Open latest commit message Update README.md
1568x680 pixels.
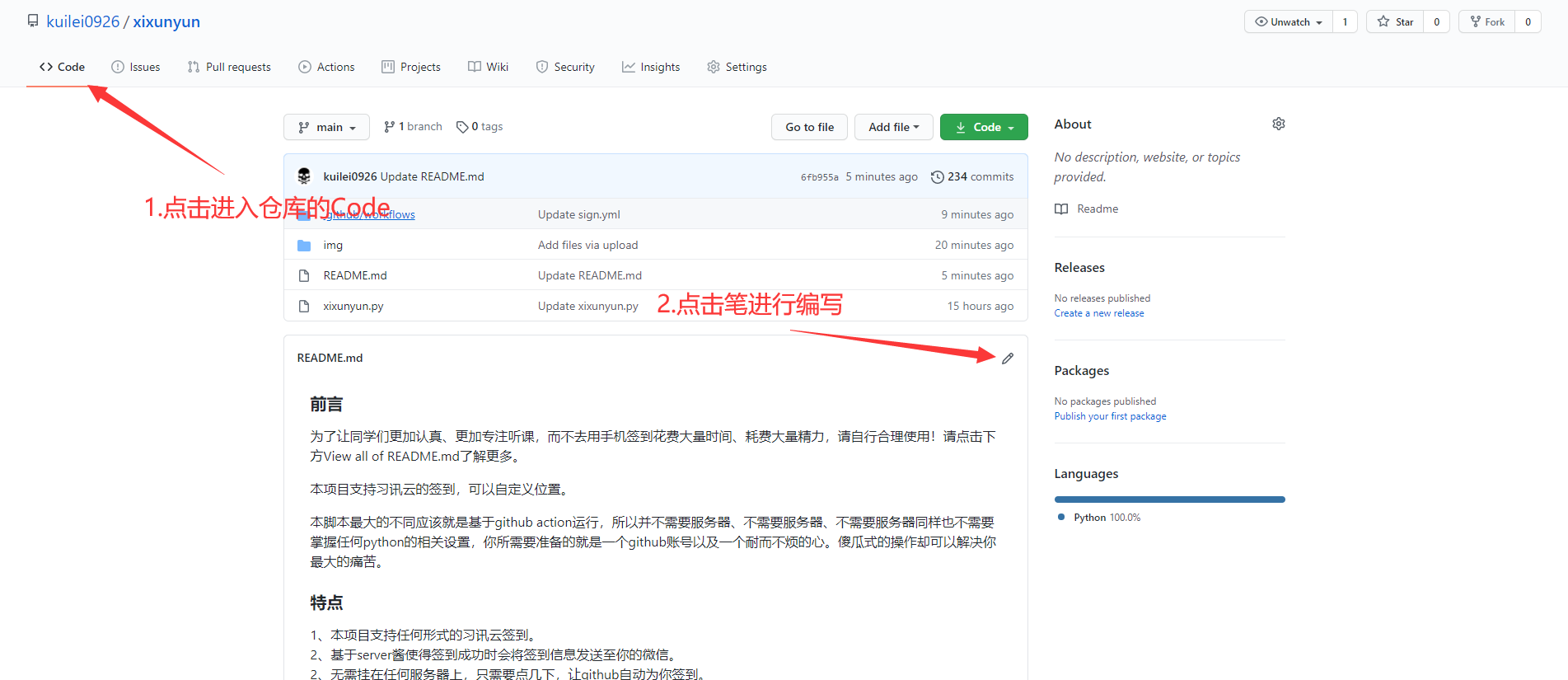tap(432, 176)
